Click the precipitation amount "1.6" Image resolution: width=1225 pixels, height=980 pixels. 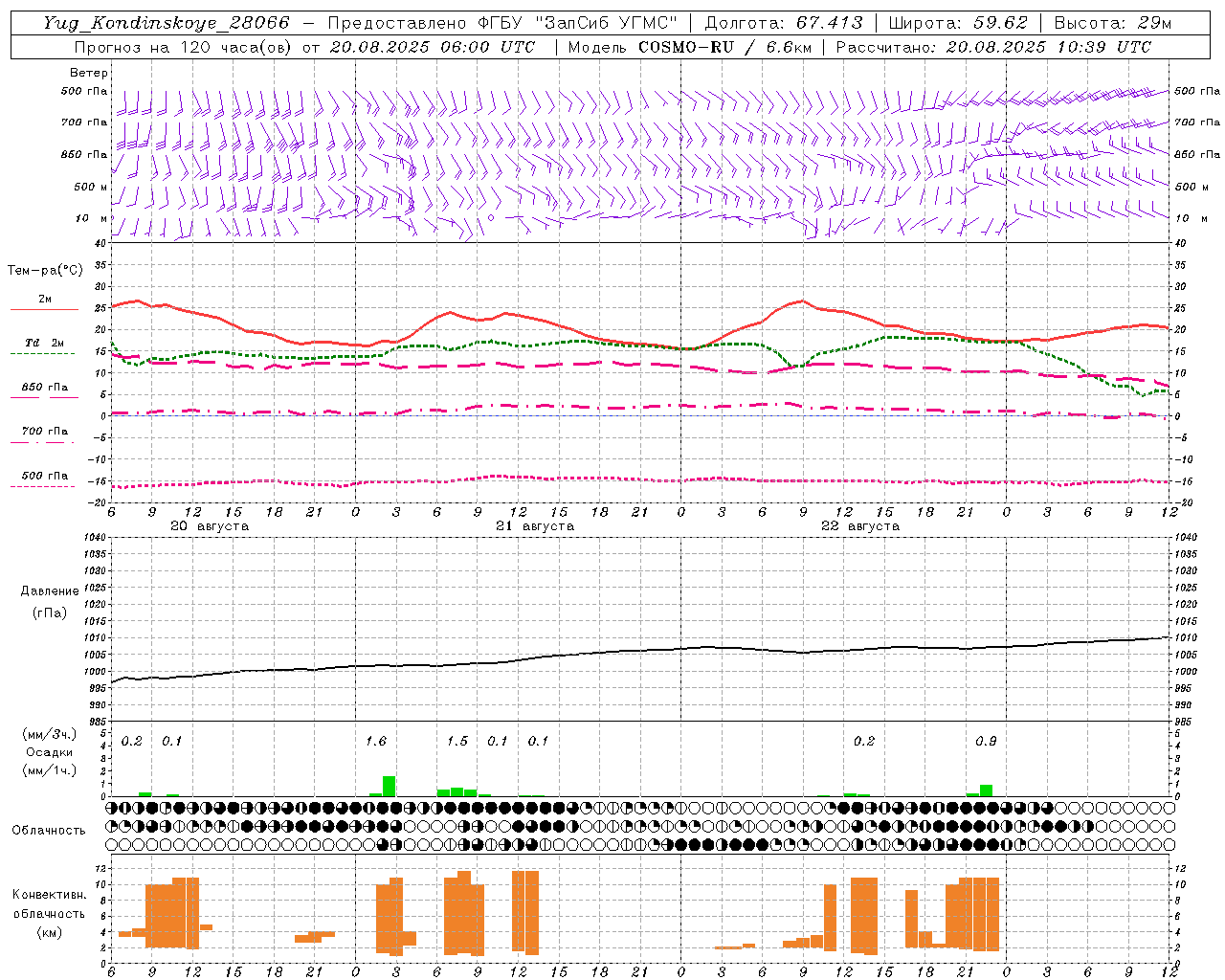click(x=376, y=742)
